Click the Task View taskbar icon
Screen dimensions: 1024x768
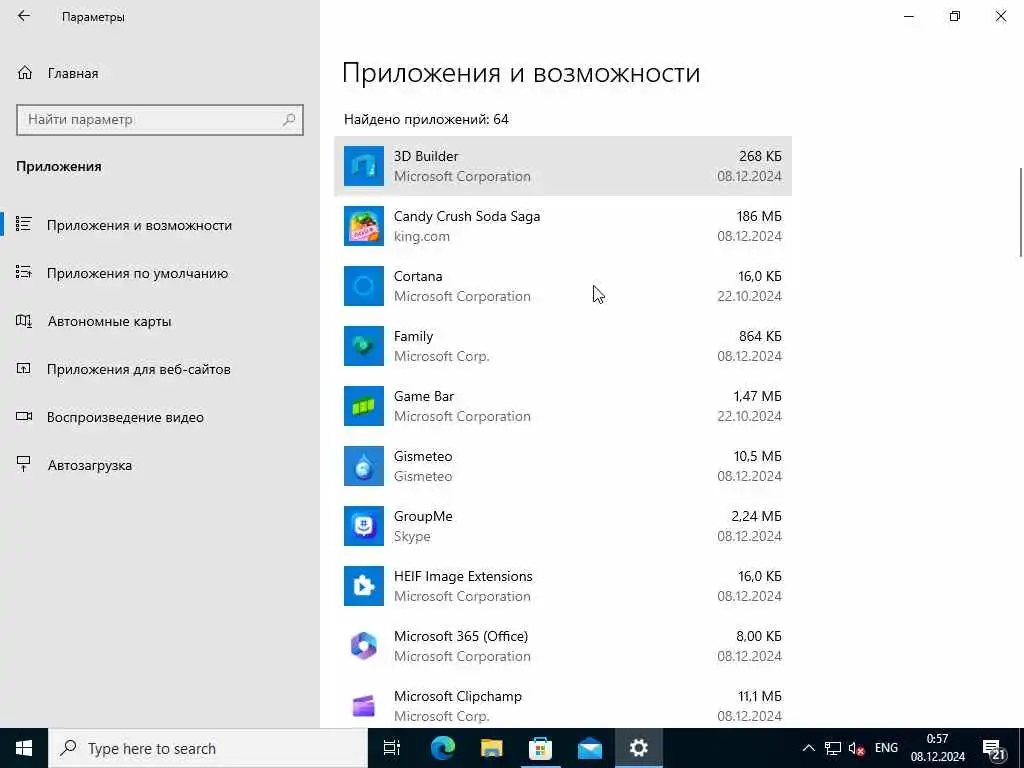click(392, 748)
